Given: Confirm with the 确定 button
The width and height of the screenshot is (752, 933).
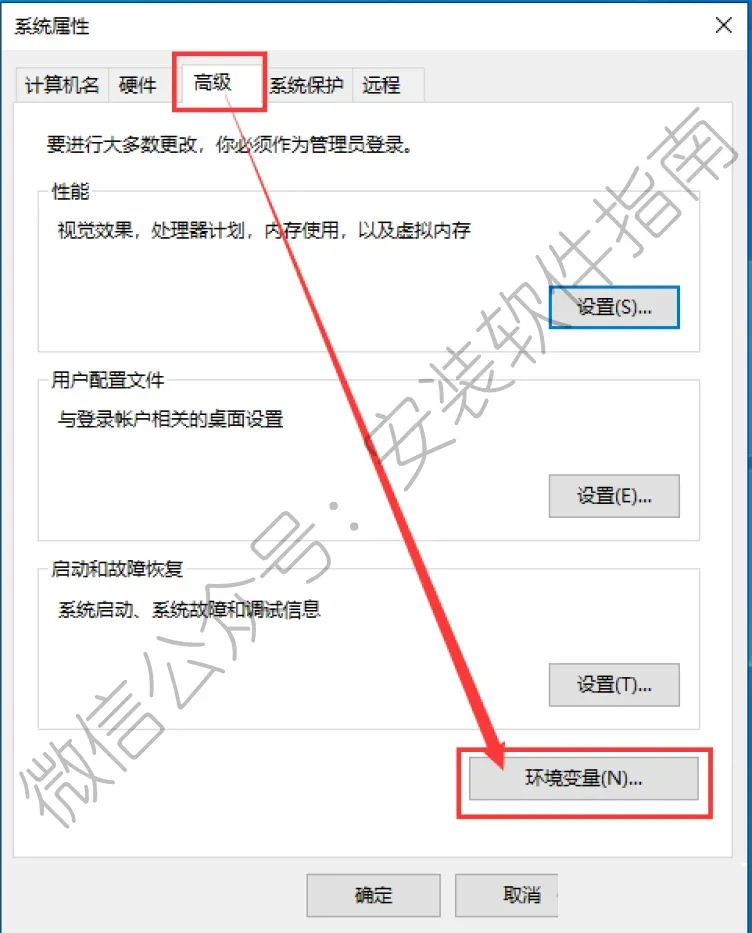Looking at the screenshot, I should coord(374,895).
